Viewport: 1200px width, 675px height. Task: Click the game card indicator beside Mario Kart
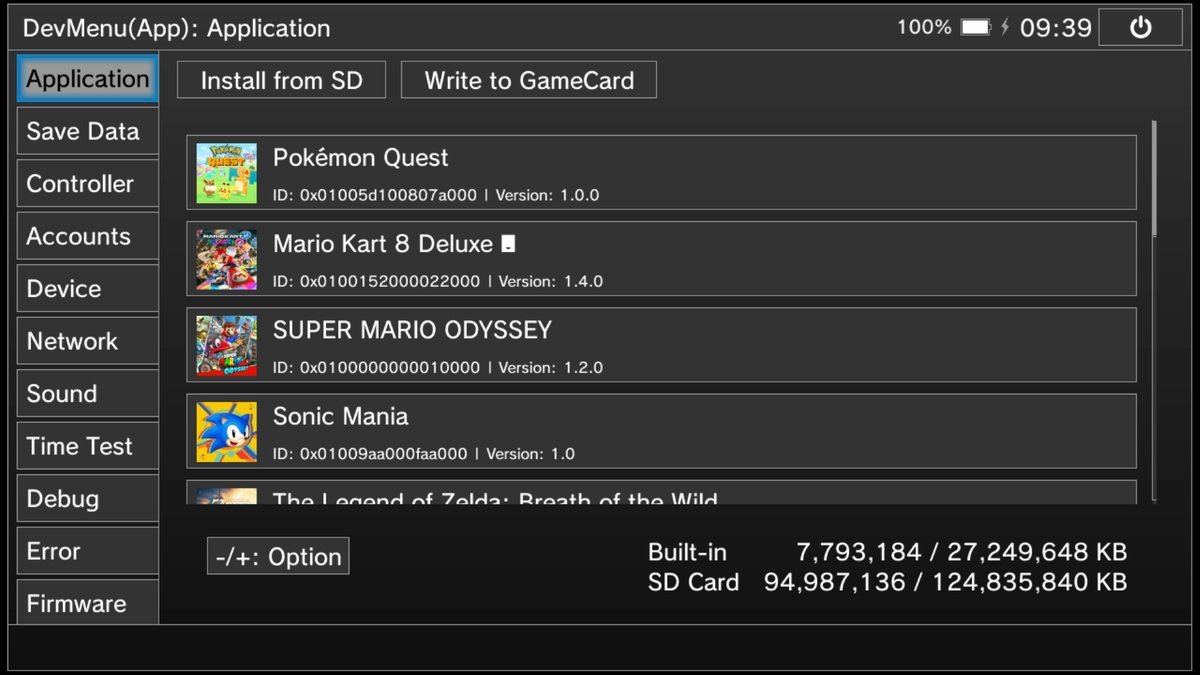click(x=508, y=245)
